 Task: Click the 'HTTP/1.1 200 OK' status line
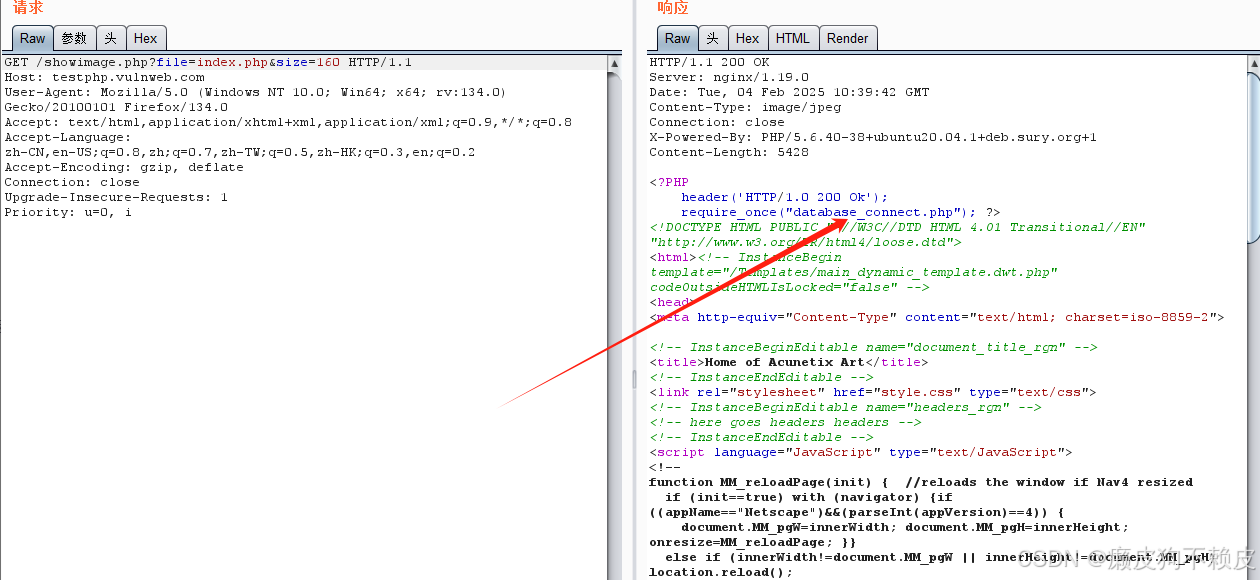coord(709,62)
